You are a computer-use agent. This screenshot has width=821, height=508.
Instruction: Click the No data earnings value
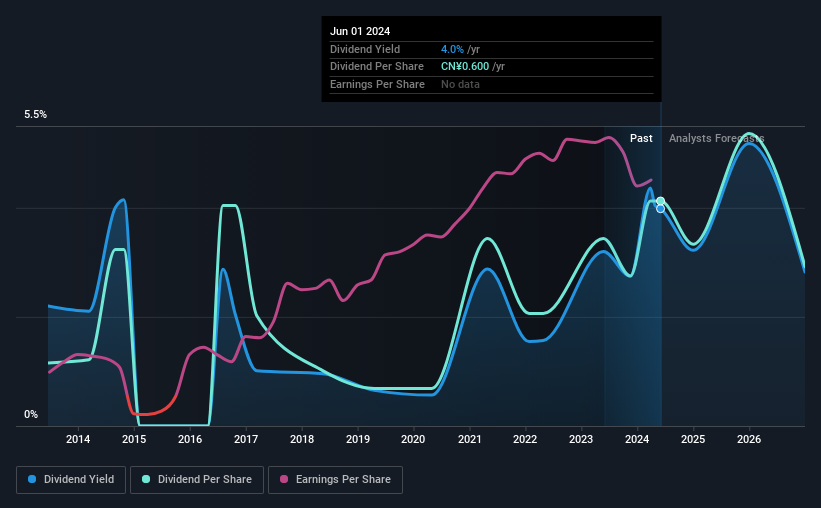[x=460, y=84]
